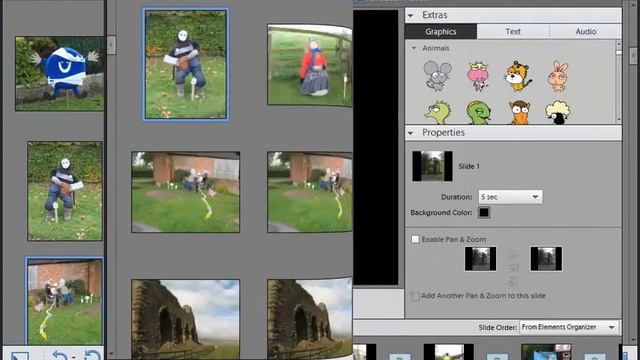The height and width of the screenshot is (360, 640).
Task: Switch to the Text tab
Action: coord(513,31)
